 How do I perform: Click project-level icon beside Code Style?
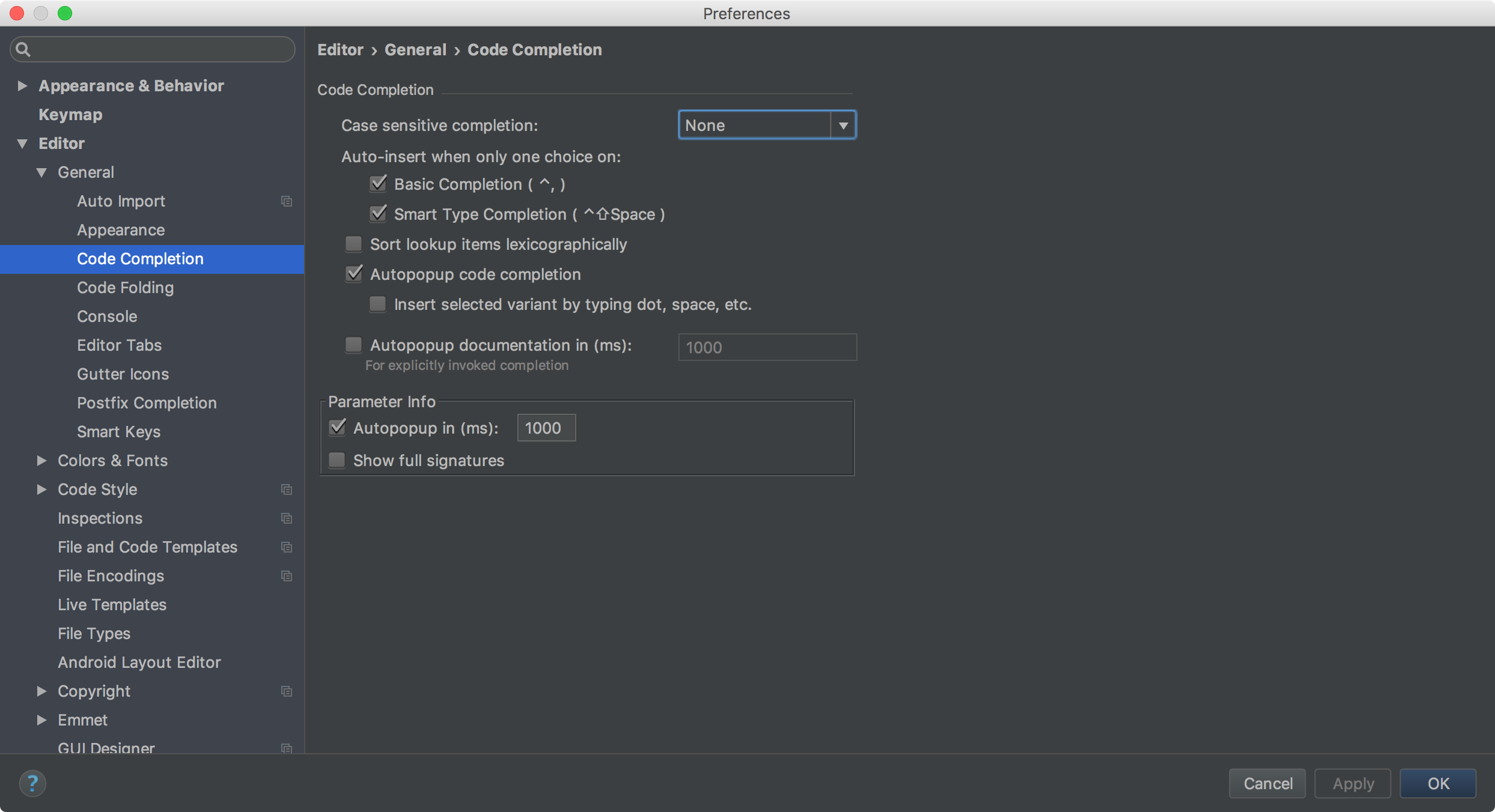click(x=287, y=489)
